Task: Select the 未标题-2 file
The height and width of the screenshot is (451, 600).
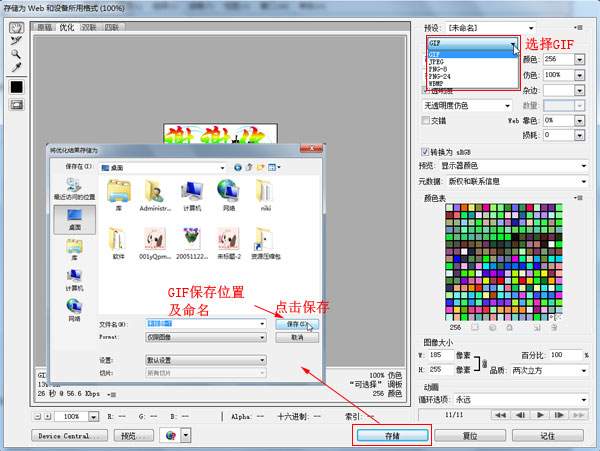Action: [x=229, y=243]
